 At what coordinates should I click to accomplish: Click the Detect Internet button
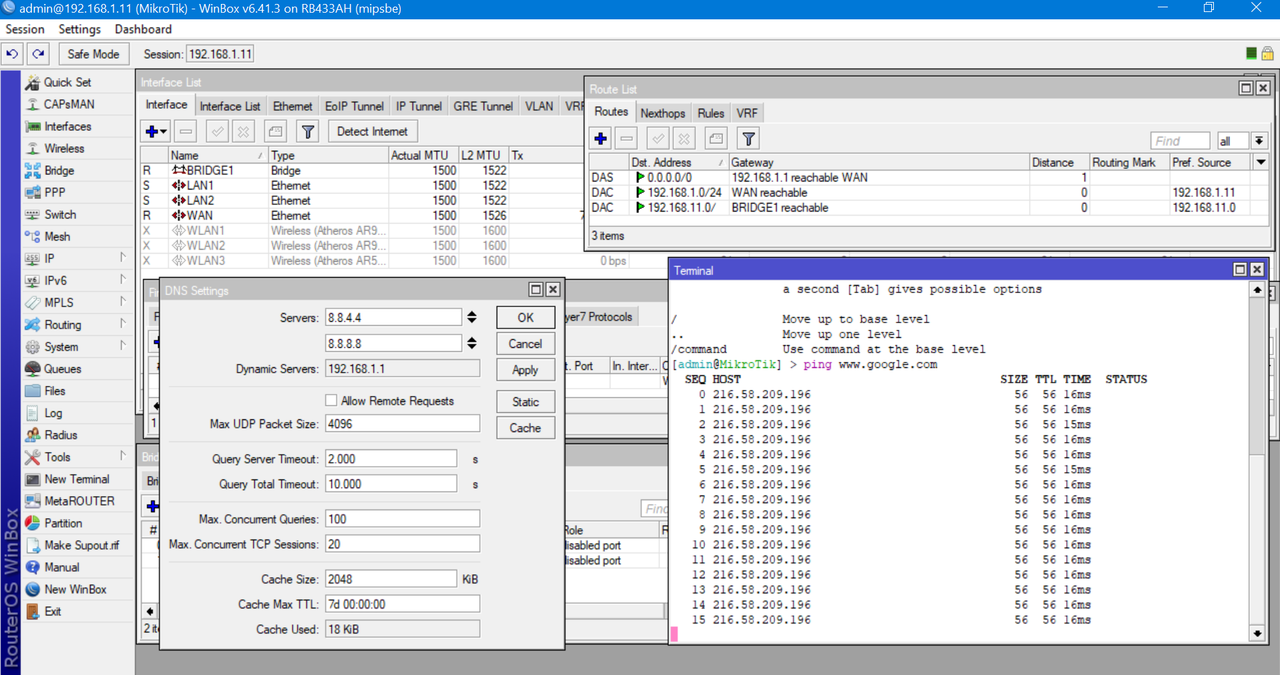coord(372,131)
